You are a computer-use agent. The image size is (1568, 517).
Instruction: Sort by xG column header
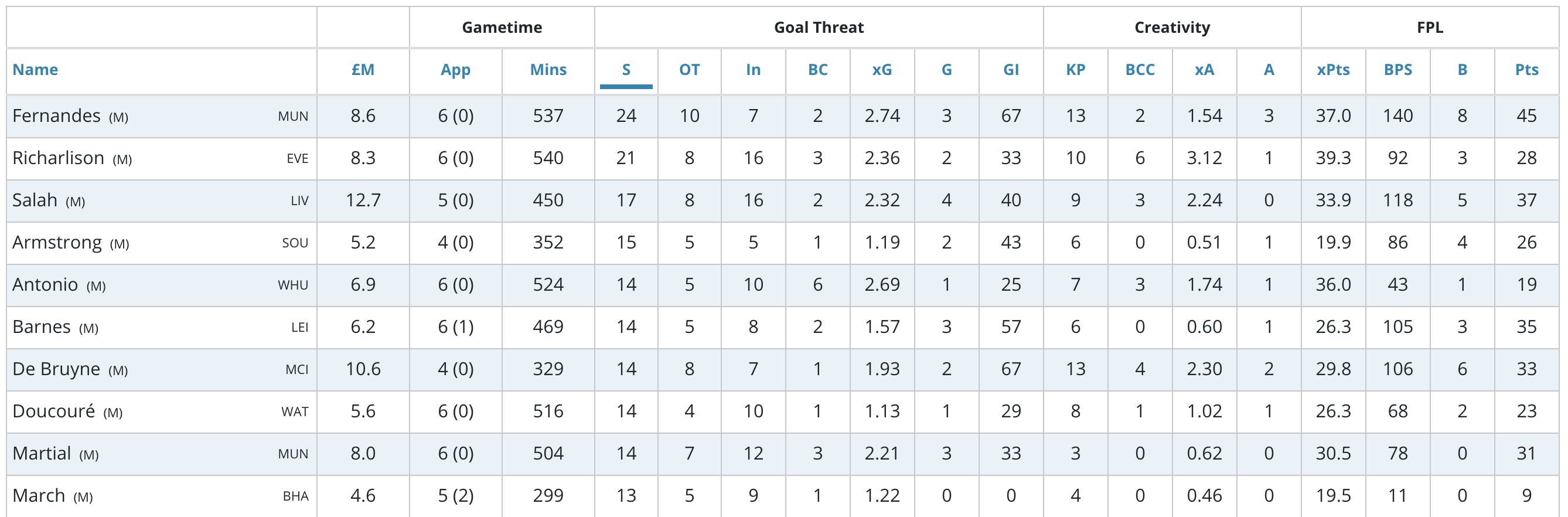(x=881, y=69)
